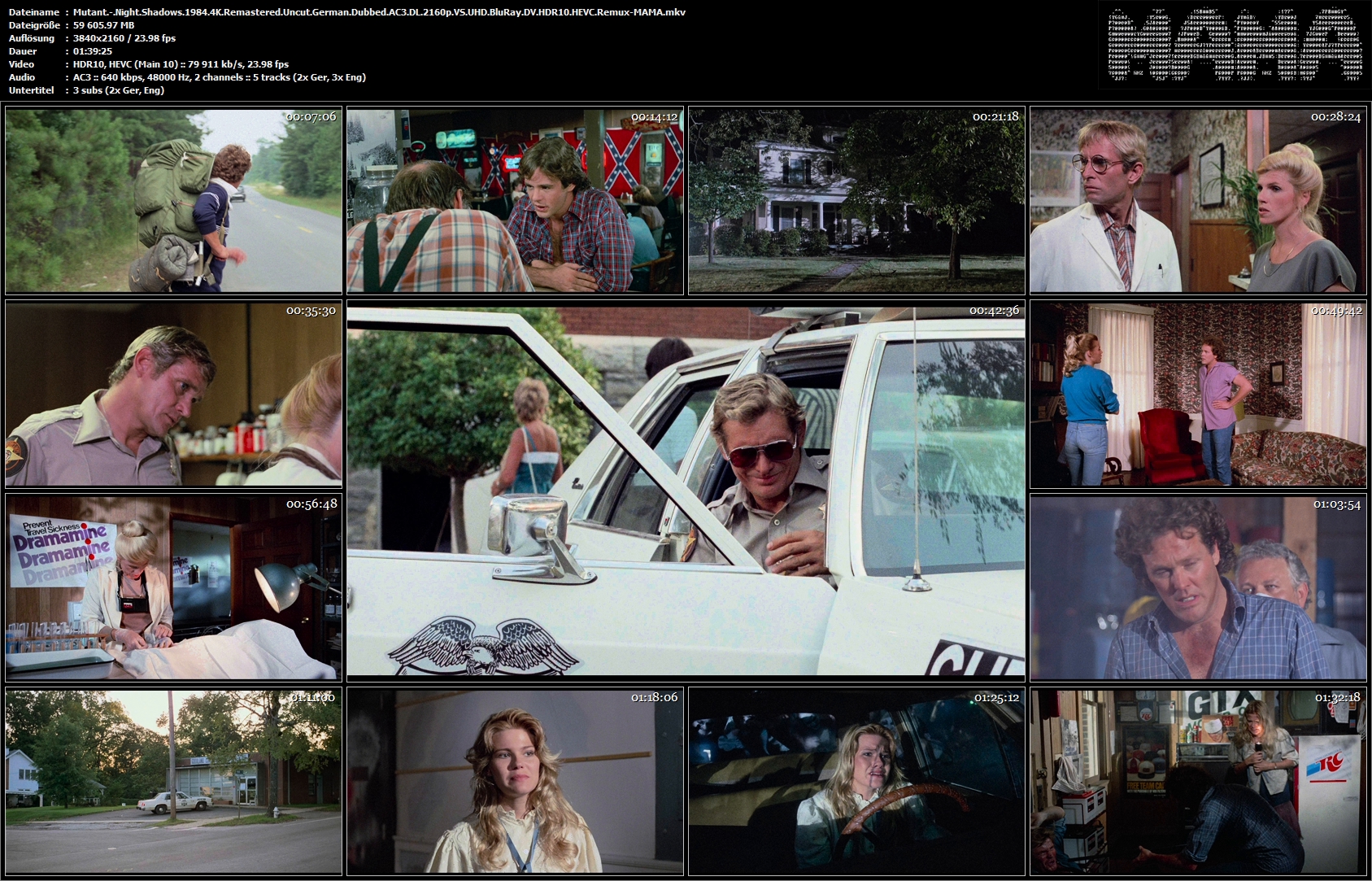This screenshot has width=1372, height=881.
Task: Click the large police car thumbnail 00:42:36
Action: tap(686, 491)
